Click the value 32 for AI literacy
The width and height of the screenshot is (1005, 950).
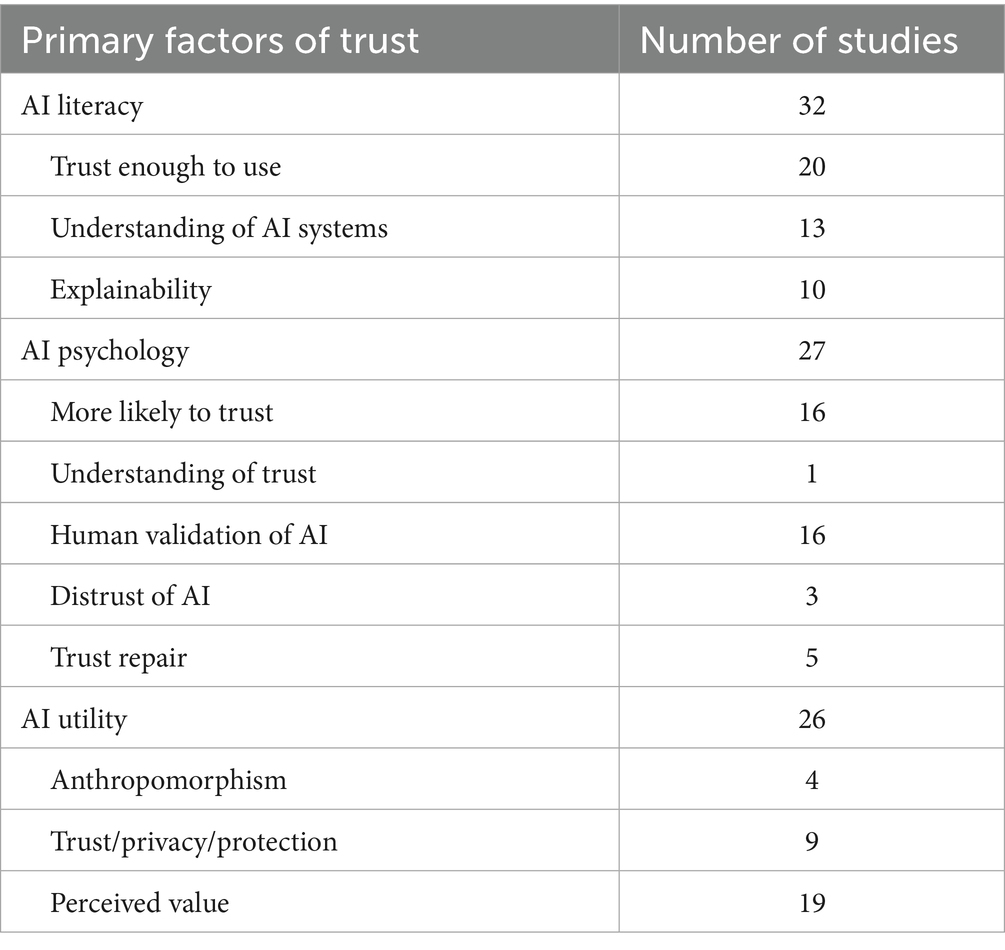point(811,105)
